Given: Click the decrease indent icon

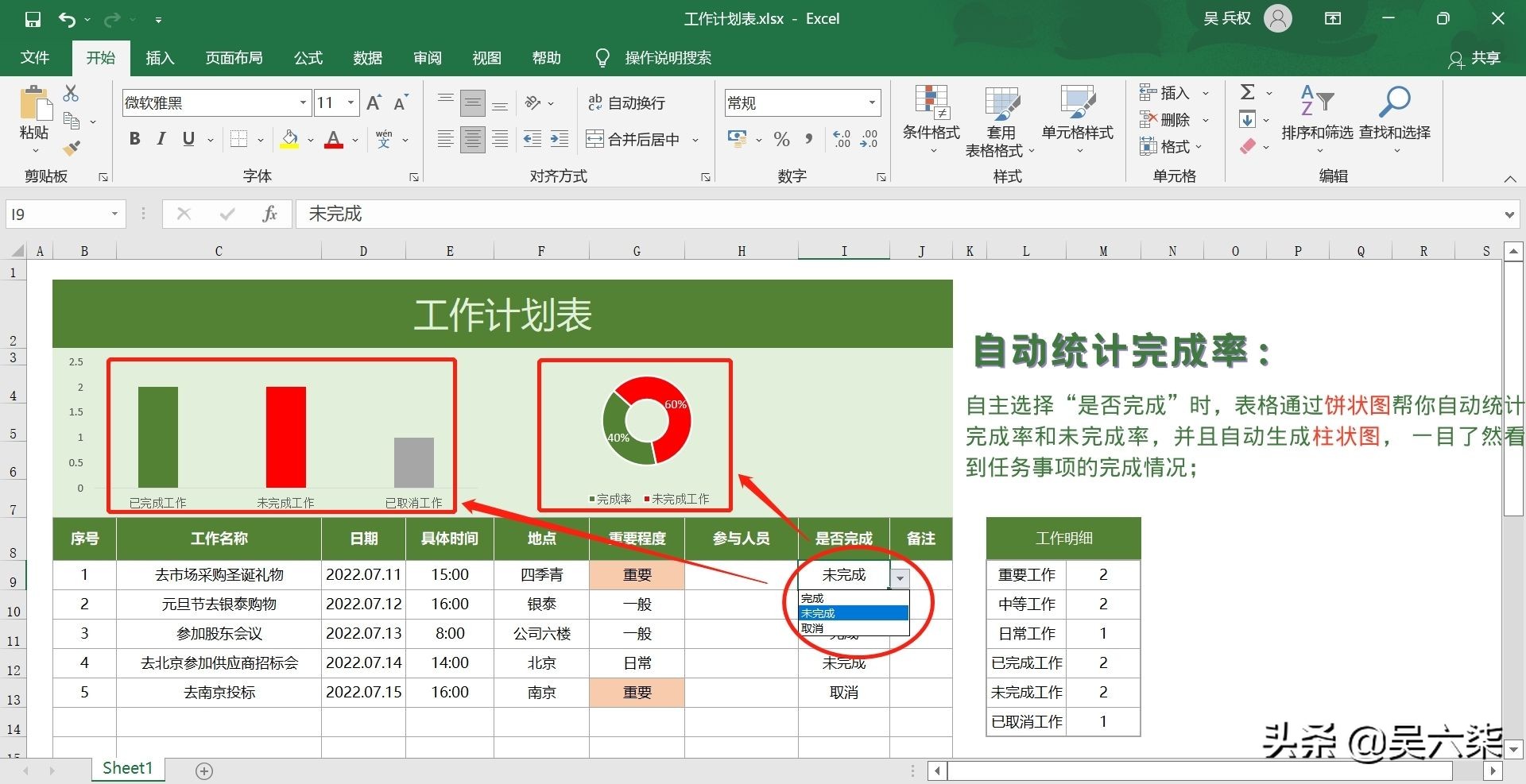Looking at the screenshot, I should pos(532,139).
